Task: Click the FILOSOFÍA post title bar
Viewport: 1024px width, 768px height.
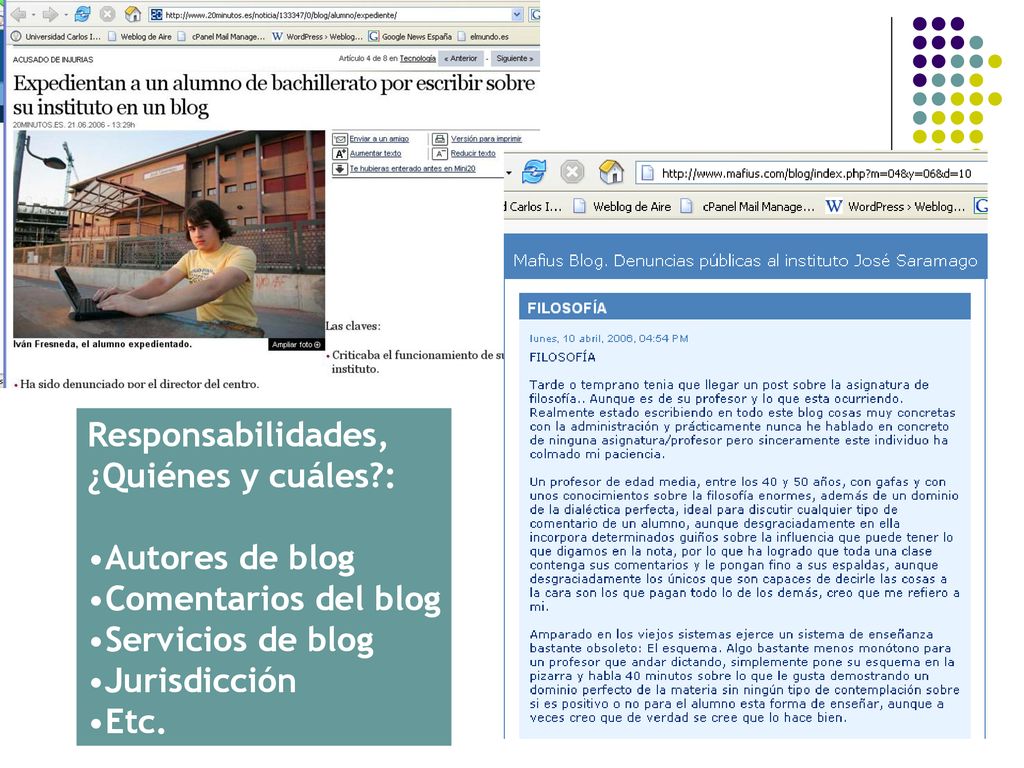Action: pyautogui.click(x=744, y=307)
